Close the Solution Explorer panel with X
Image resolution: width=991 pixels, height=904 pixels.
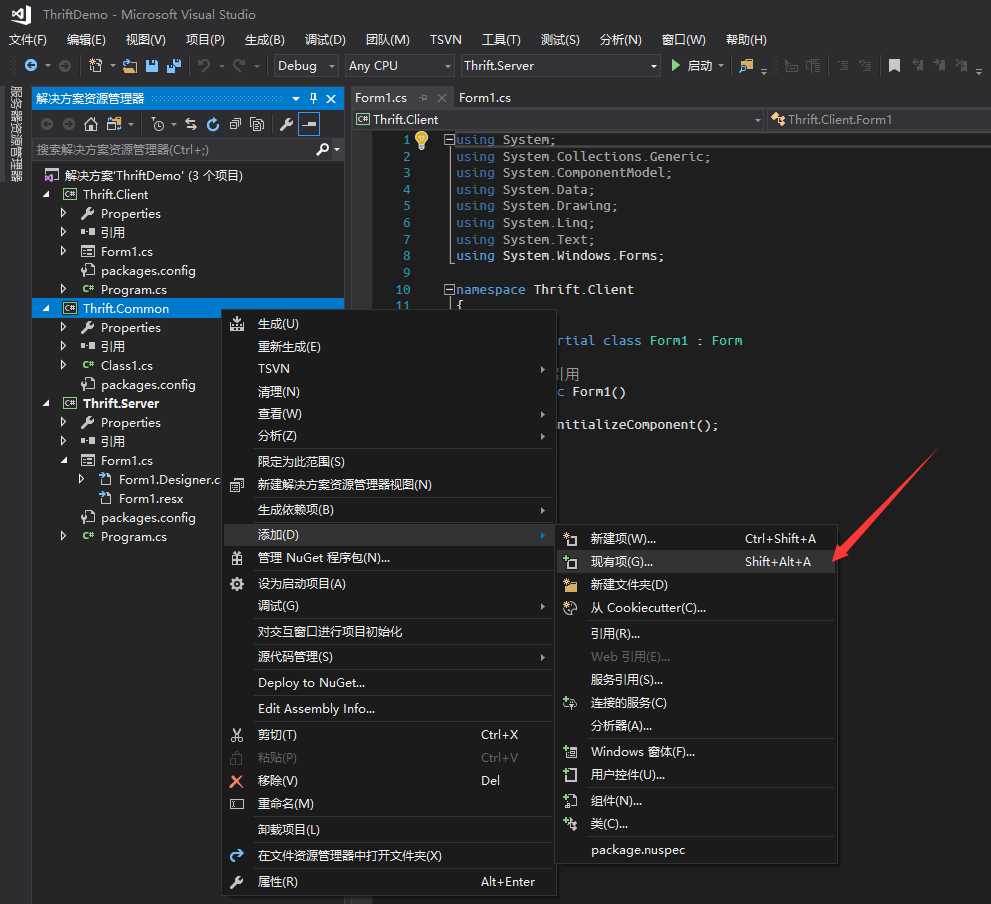pos(331,98)
